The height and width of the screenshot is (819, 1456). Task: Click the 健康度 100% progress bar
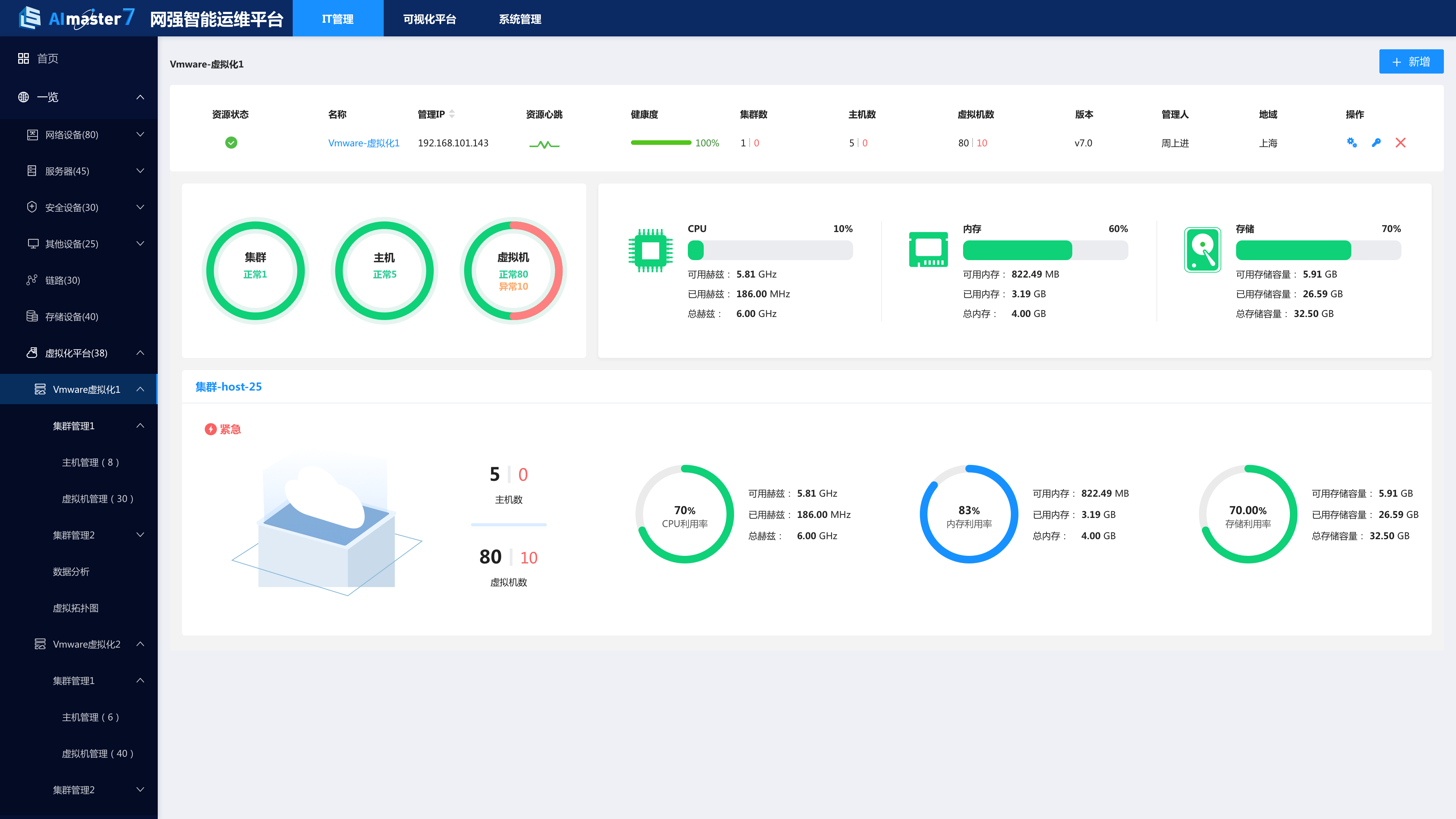pos(661,143)
